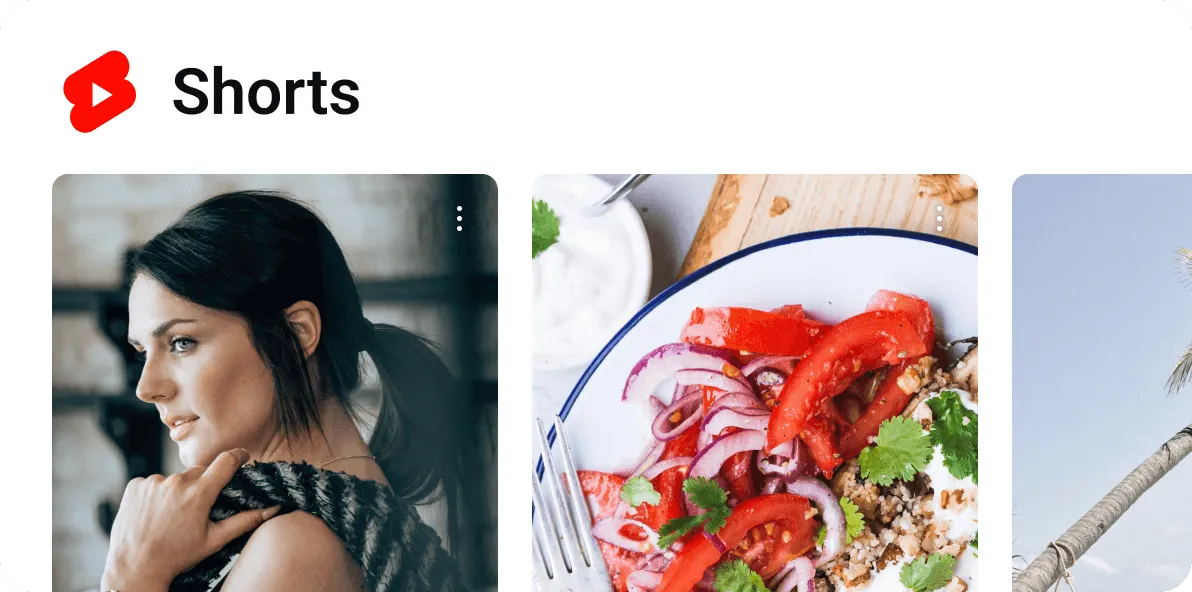
Task: Click the cilantro leaf beside the yogurt bowl
Action: pos(544,226)
